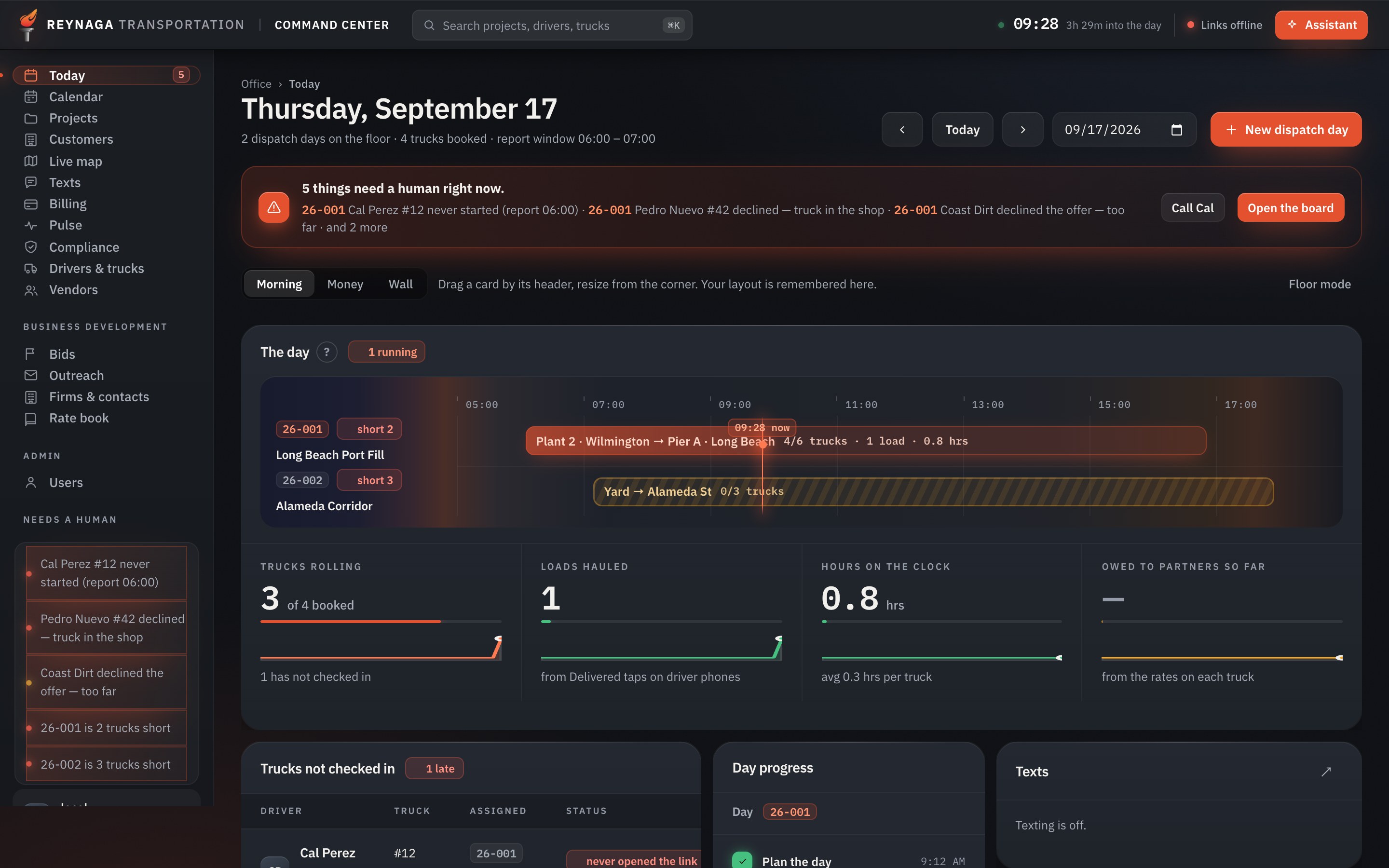Open the Calendar sidebar item

click(106, 96)
